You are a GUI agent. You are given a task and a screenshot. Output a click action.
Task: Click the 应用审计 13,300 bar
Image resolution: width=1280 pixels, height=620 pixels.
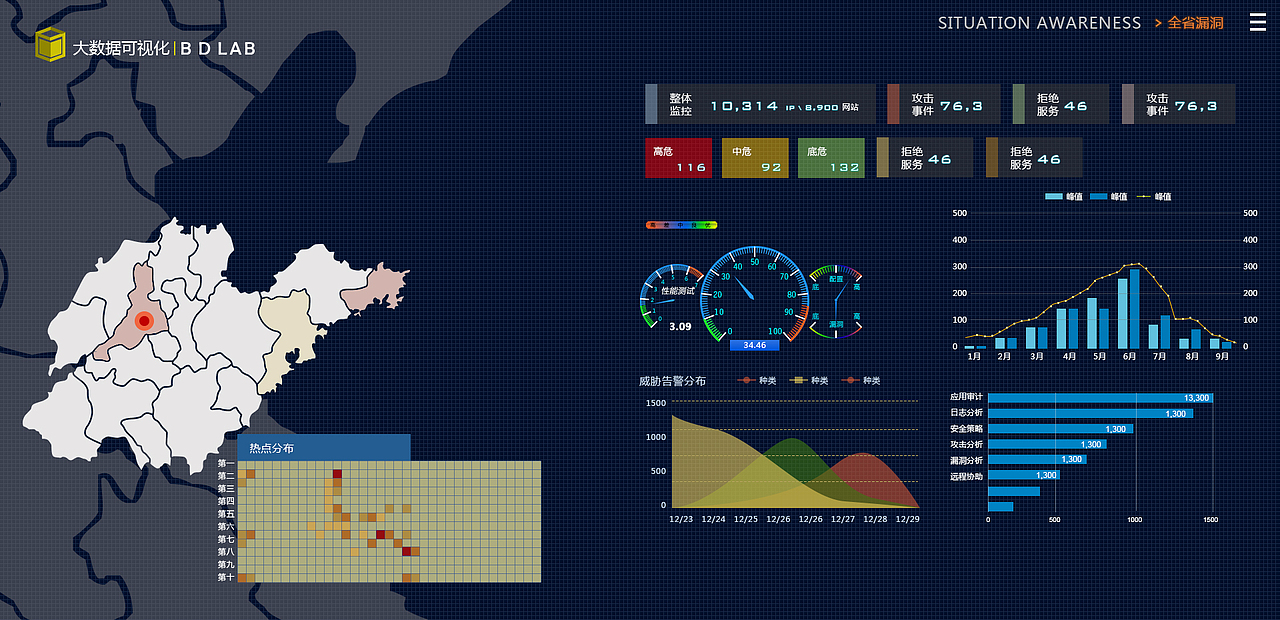[1100, 398]
